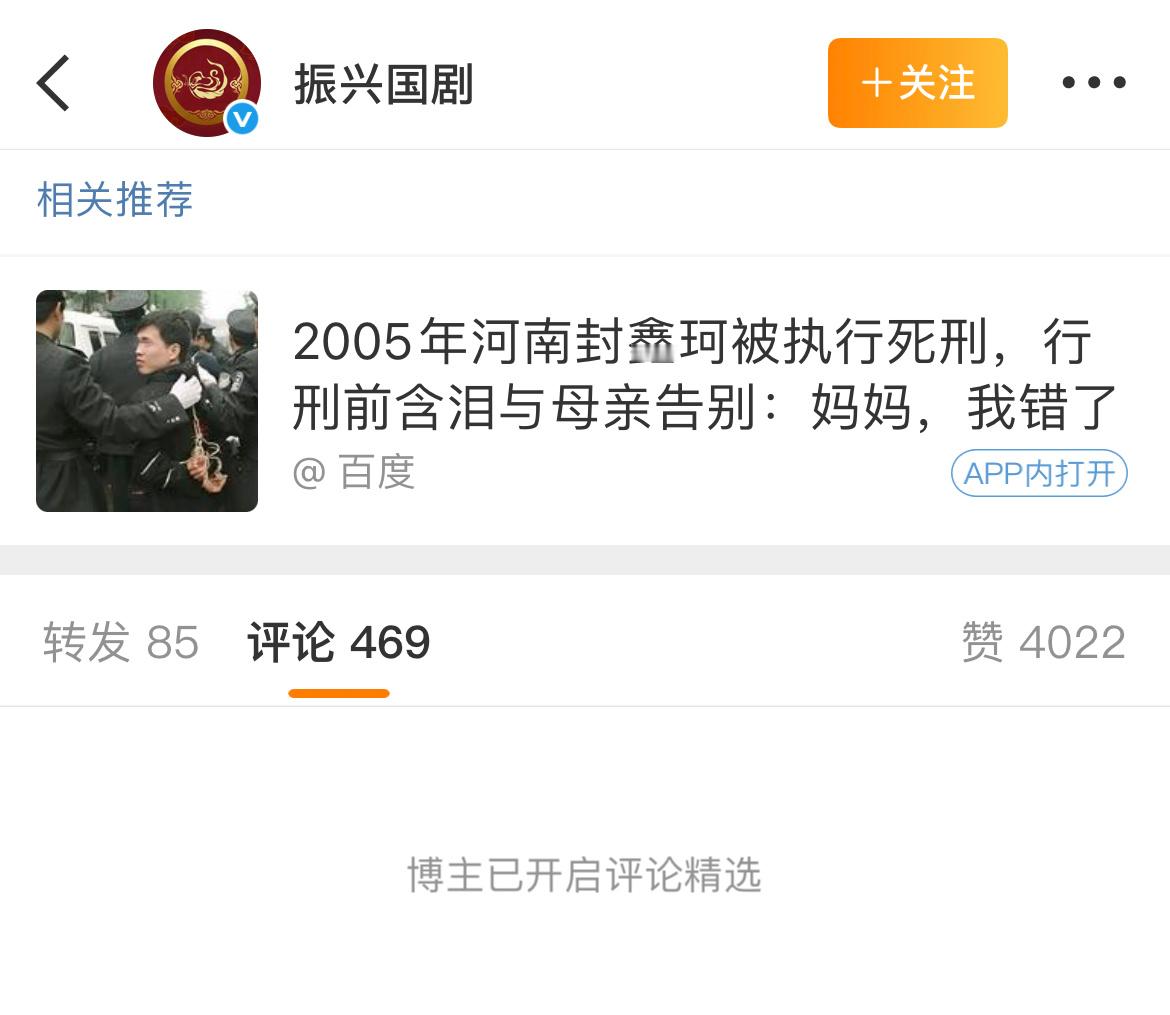Tap the blue verified badge on avatar
1170x1015 pixels.
click(x=242, y=119)
